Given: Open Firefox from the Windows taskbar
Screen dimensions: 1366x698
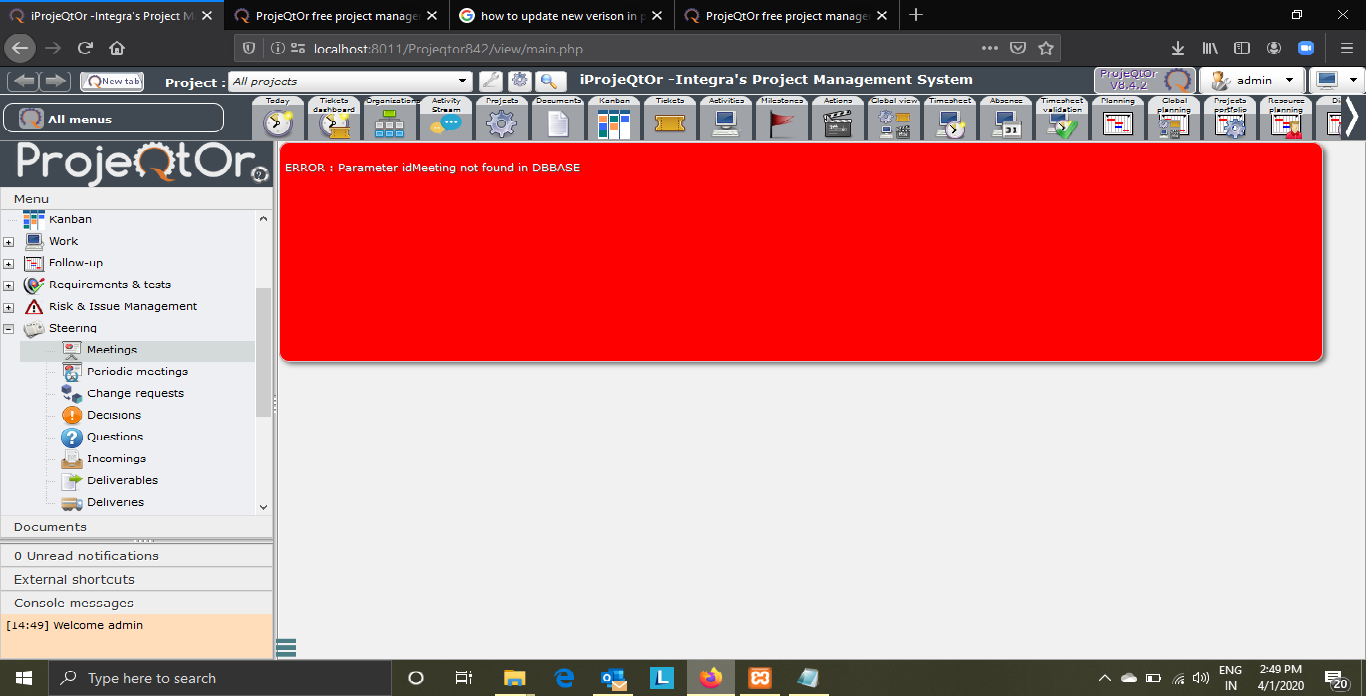Looking at the screenshot, I should tap(711, 678).
